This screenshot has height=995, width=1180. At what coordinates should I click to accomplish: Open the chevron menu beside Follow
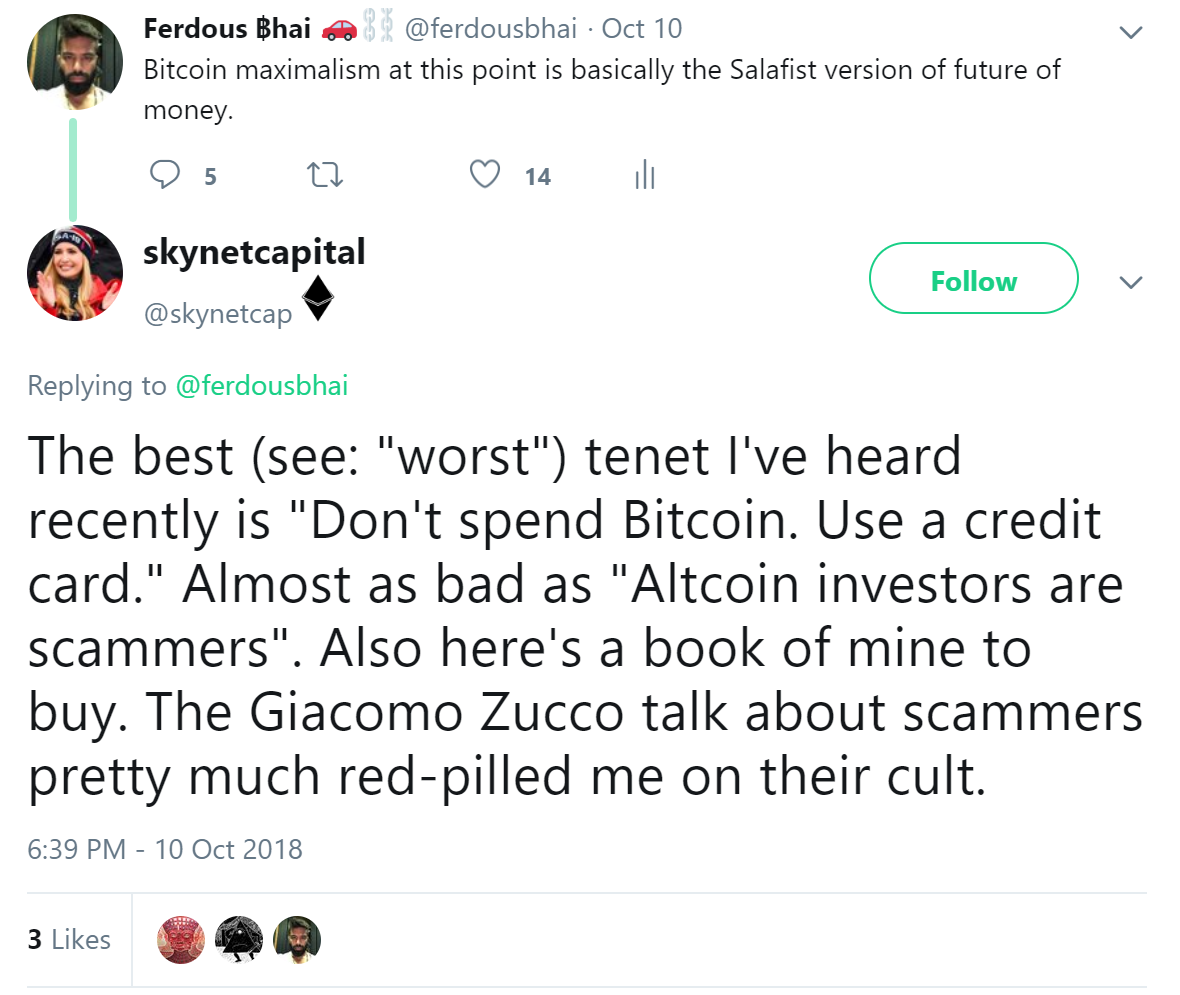(x=1130, y=283)
